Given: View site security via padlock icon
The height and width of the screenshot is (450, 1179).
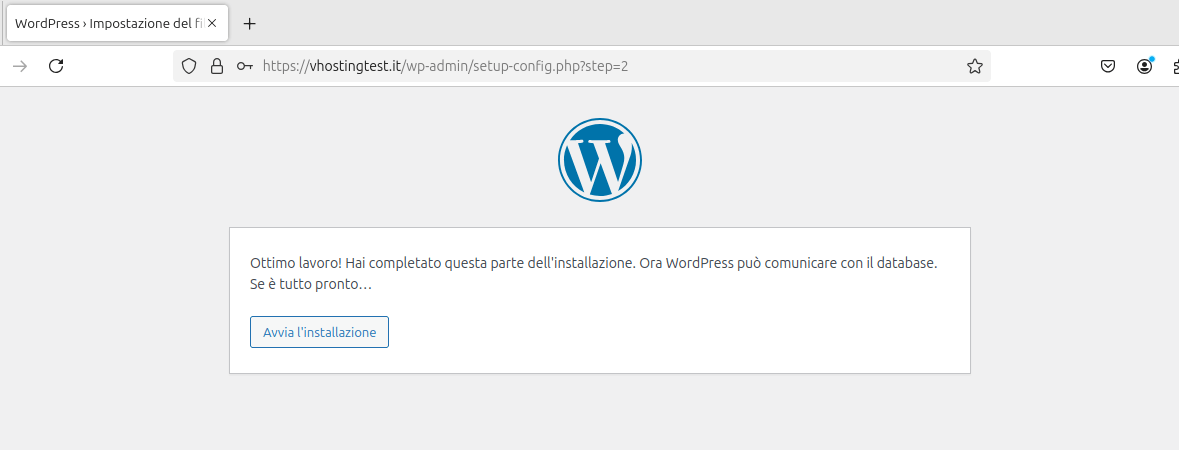Looking at the screenshot, I should click(217, 66).
